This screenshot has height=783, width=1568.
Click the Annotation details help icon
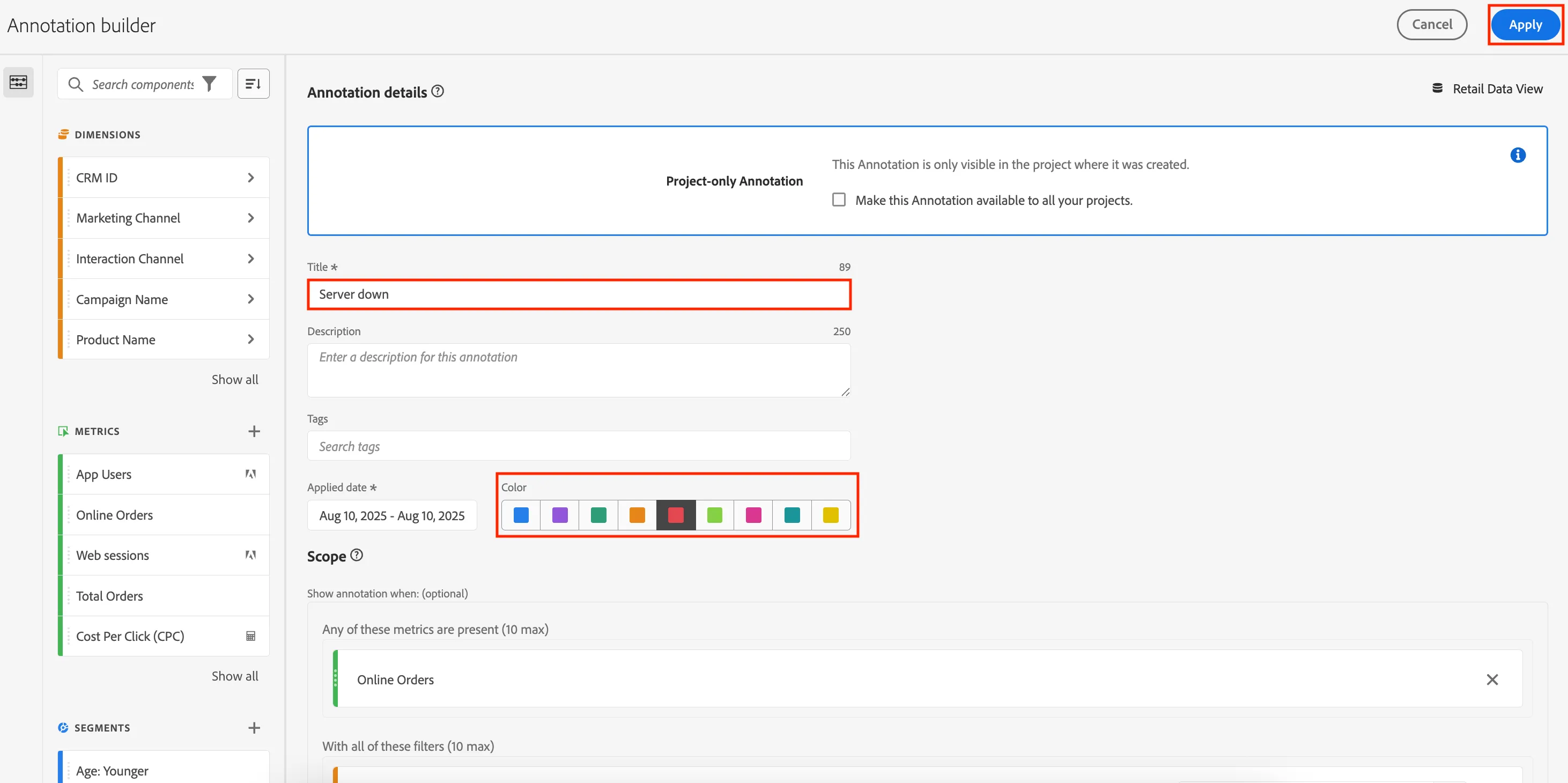click(x=438, y=91)
